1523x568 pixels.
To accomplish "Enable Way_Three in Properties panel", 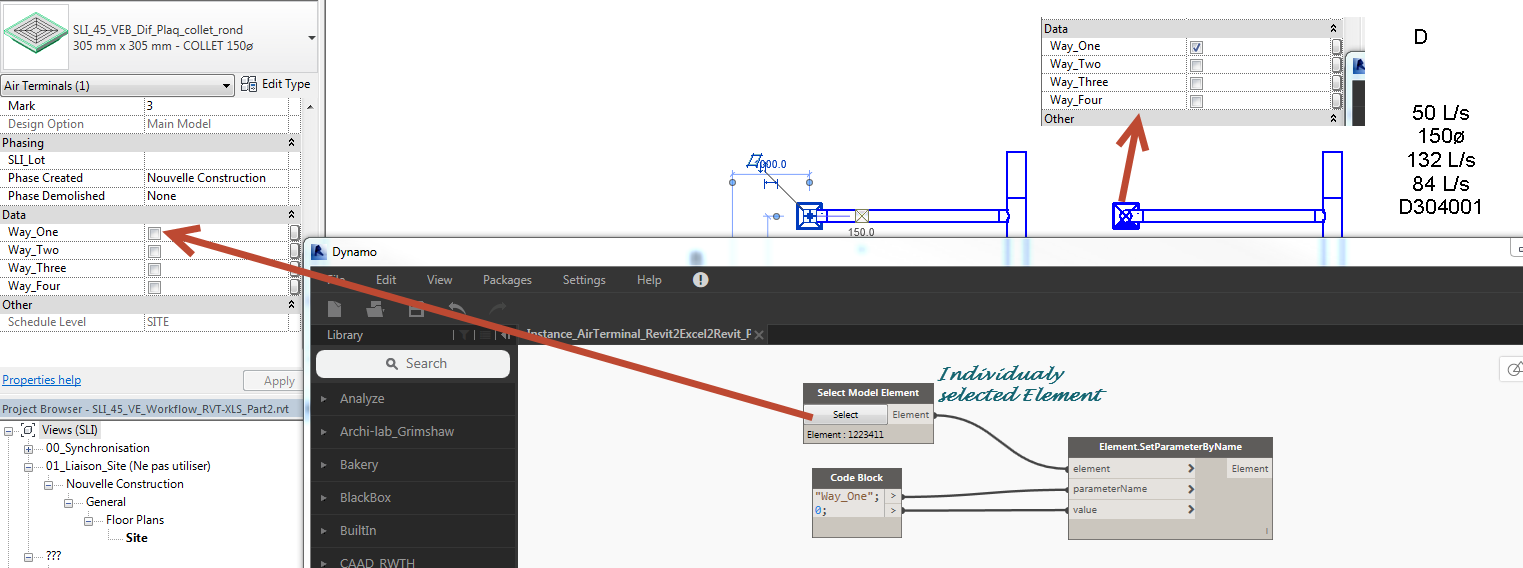I will (x=154, y=269).
